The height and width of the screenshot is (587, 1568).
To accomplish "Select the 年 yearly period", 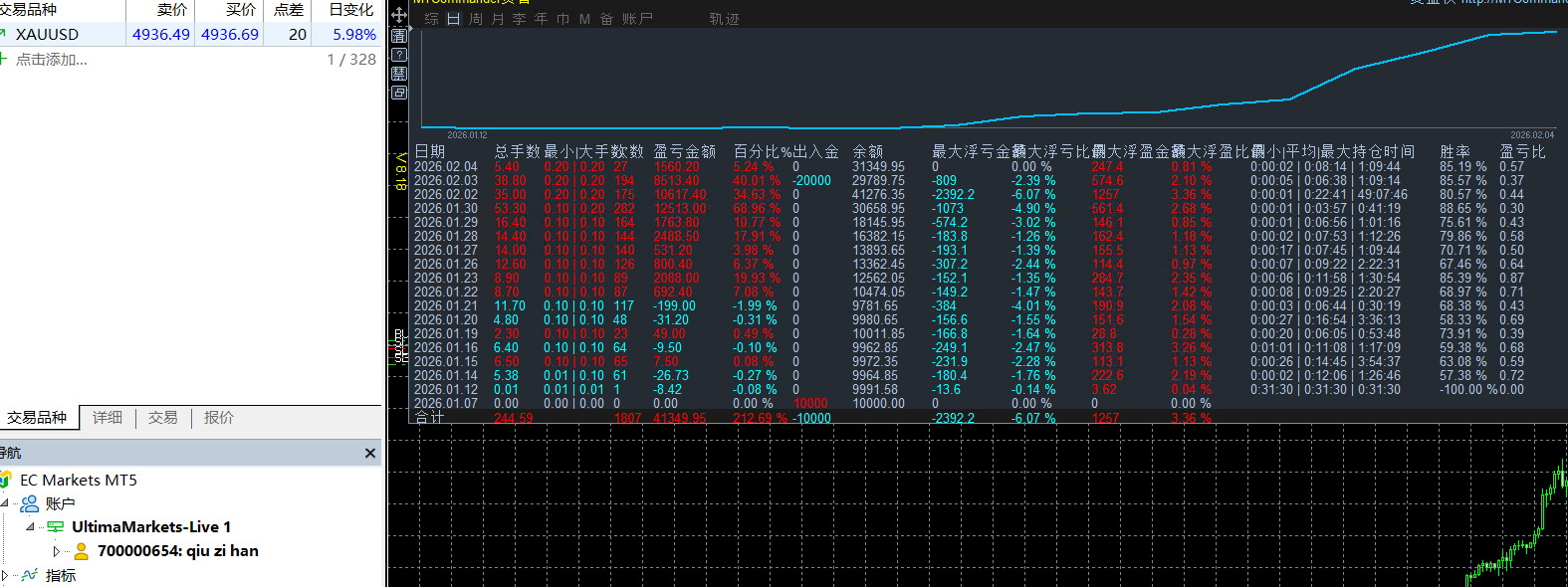I will click(x=542, y=19).
